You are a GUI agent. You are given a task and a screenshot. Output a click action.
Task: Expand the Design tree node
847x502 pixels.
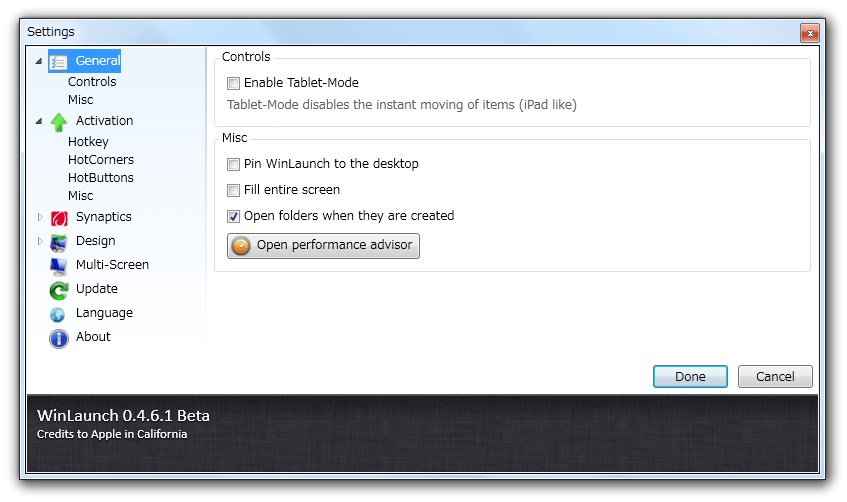pyautogui.click(x=39, y=241)
